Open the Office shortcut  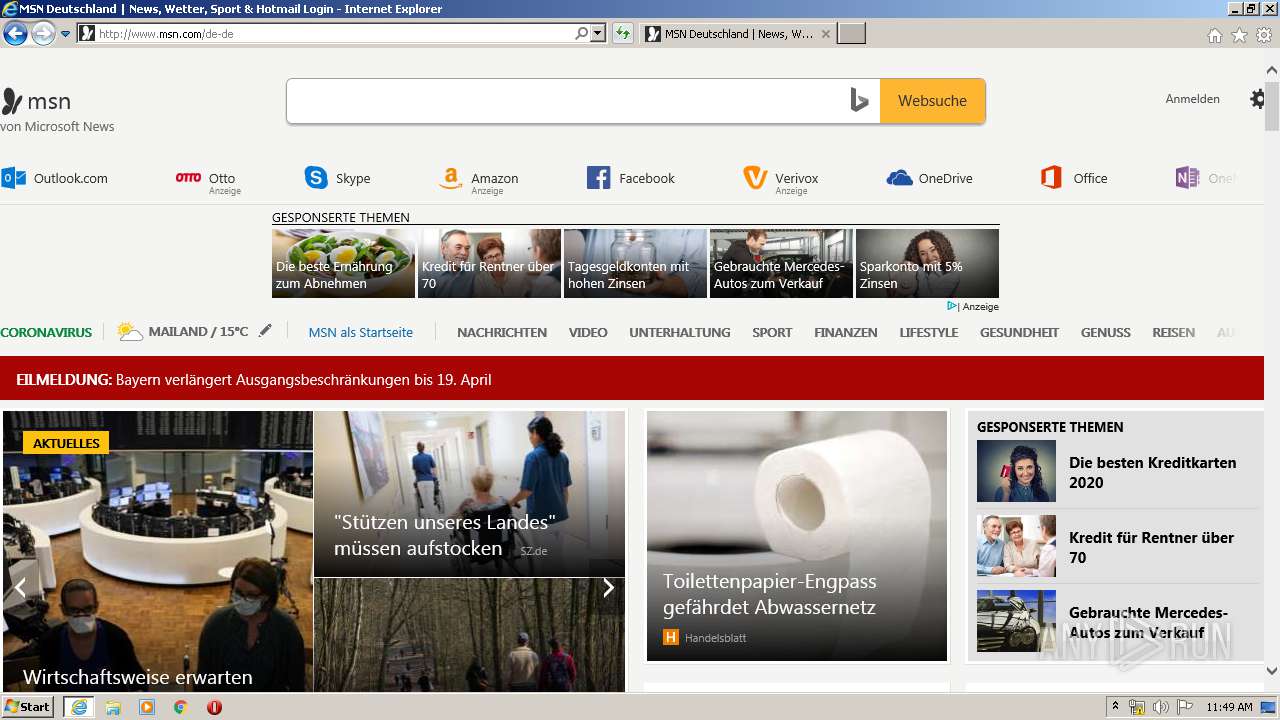pyautogui.click(x=1074, y=178)
